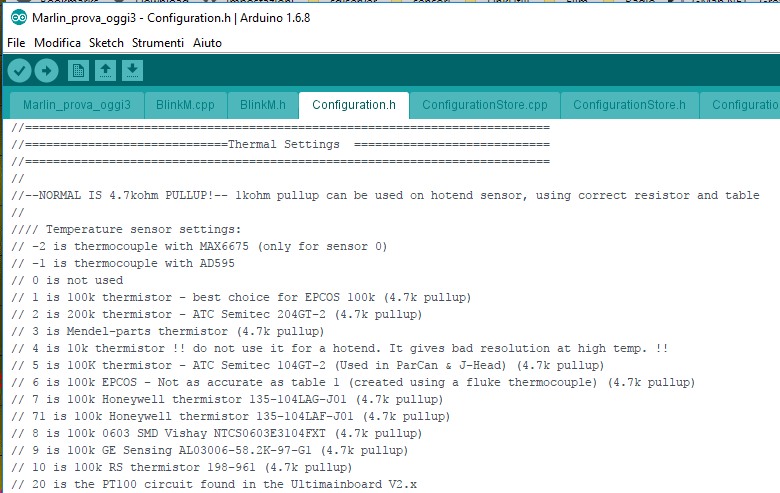Open the Aiuto menu
Image resolution: width=780 pixels, height=493 pixels.
click(x=207, y=43)
